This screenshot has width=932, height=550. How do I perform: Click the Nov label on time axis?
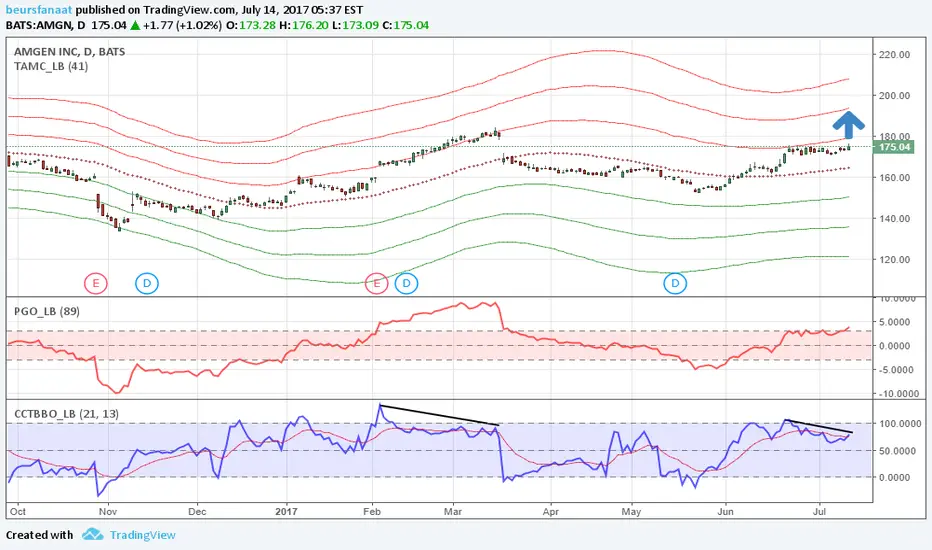pyautogui.click(x=108, y=511)
